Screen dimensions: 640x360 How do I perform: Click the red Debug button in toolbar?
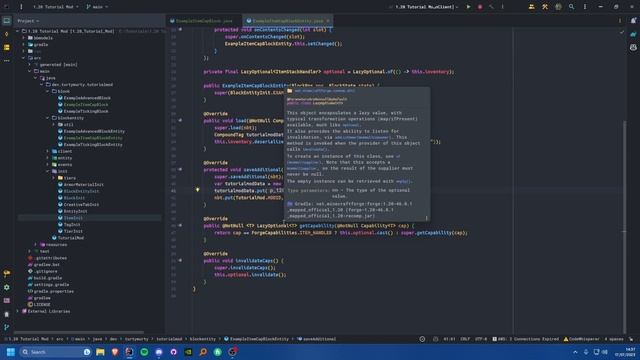480,7
